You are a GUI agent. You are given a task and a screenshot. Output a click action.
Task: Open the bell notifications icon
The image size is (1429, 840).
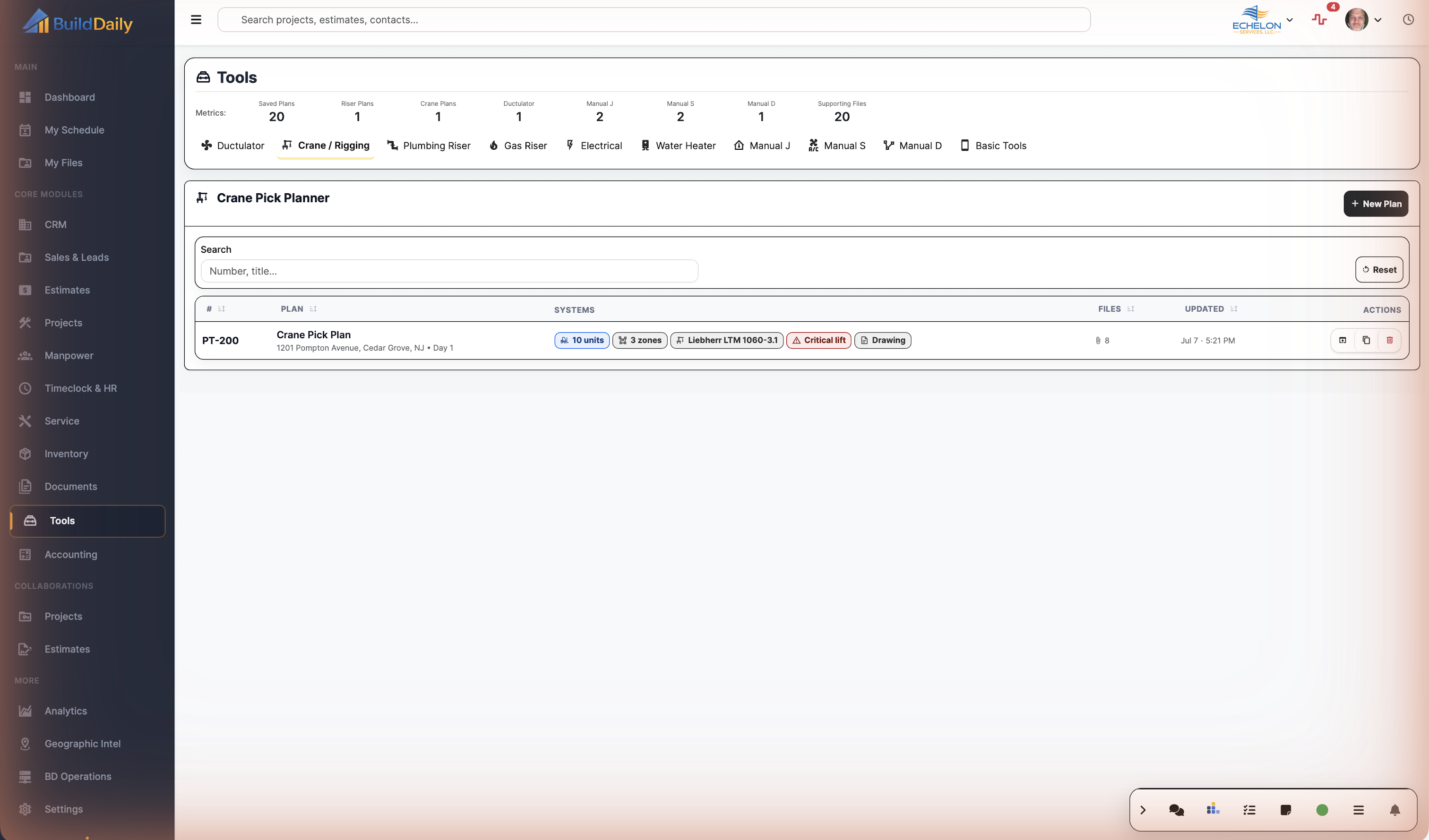pos(1395,810)
